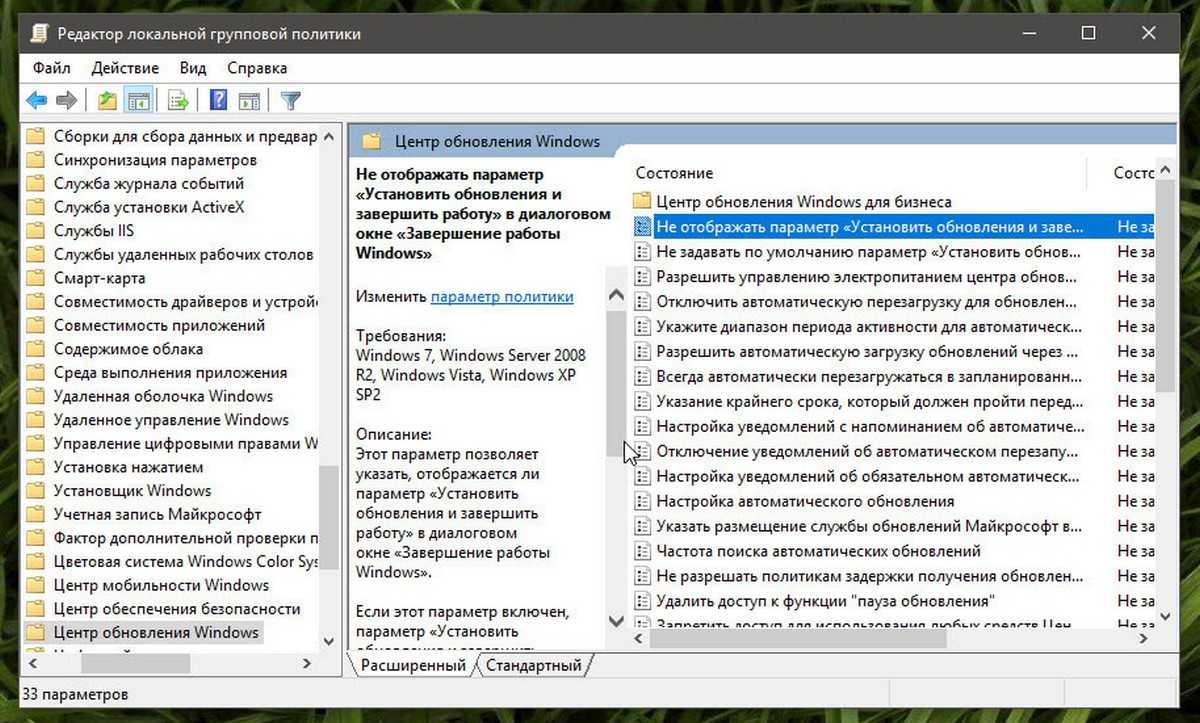Open the Действие menu
This screenshot has height=723, width=1200.
coord(125,68)
